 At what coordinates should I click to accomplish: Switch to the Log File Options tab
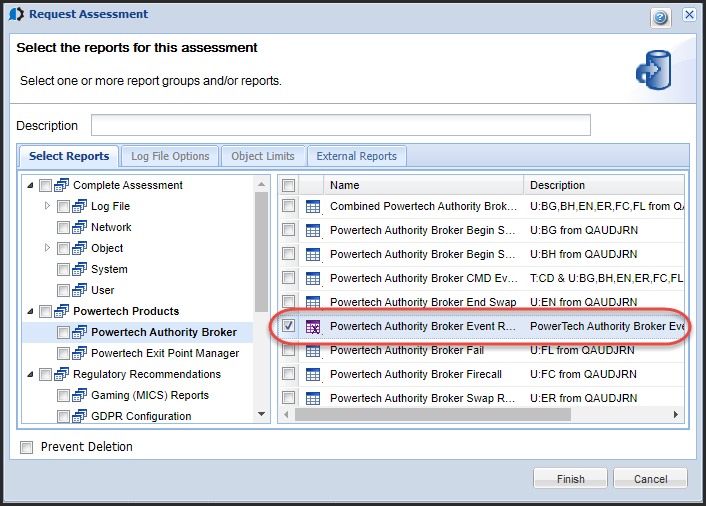[x=170, y=156]
